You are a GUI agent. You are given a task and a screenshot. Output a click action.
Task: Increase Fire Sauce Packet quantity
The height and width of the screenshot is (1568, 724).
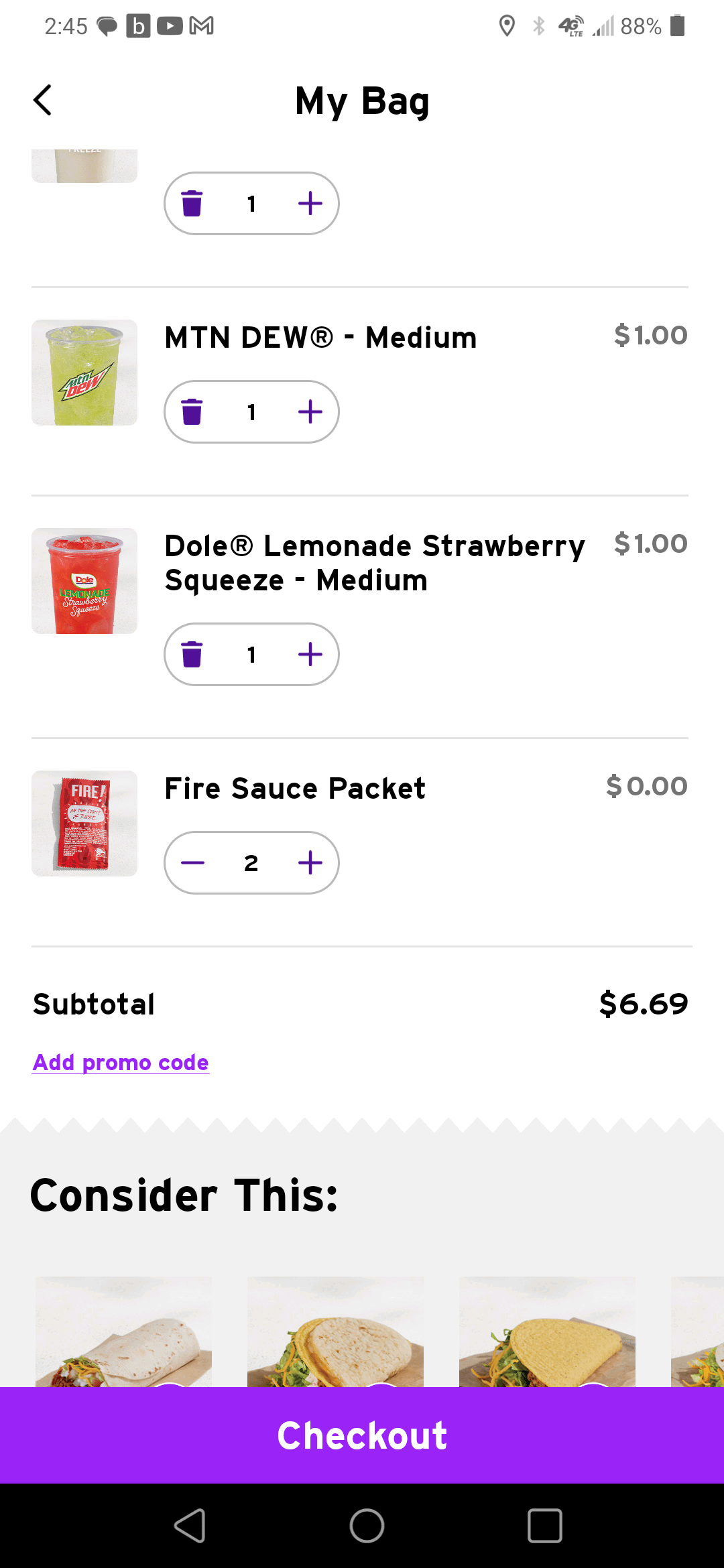[310, 862]
